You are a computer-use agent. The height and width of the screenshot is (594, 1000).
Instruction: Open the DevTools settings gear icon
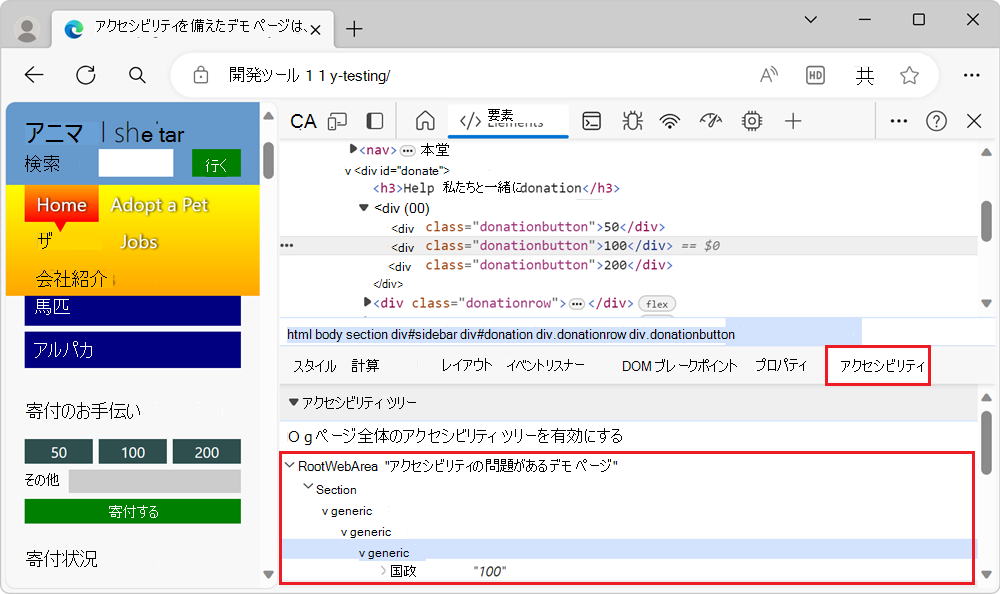[x=751, y=121]
